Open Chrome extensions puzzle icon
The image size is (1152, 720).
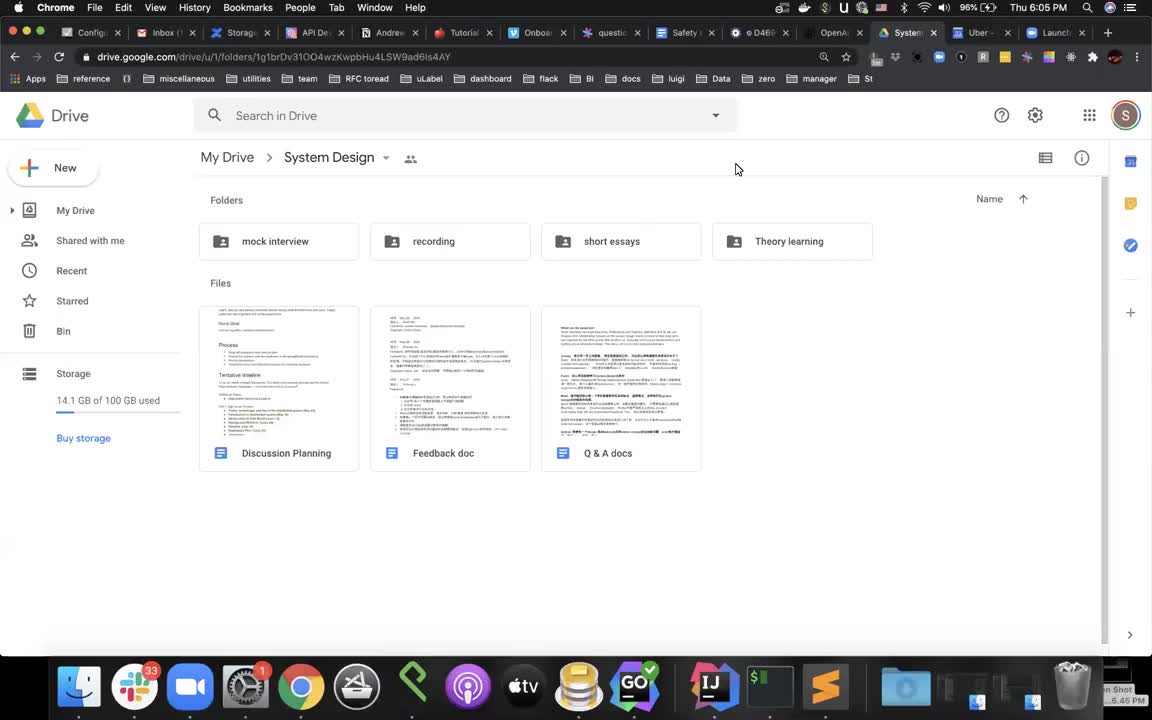tap(1092, 57)
